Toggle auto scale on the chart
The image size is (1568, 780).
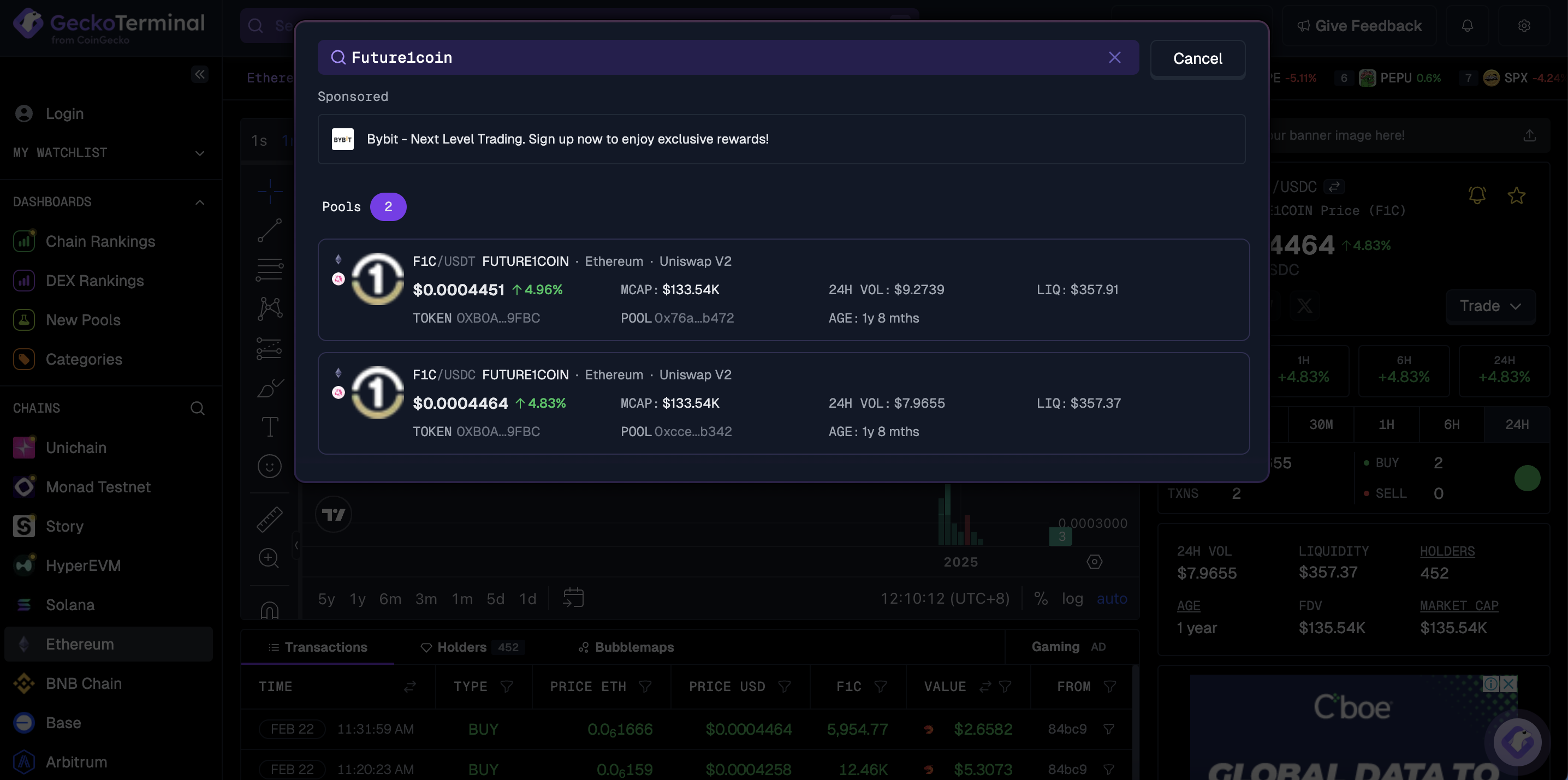click(1112, 599)
